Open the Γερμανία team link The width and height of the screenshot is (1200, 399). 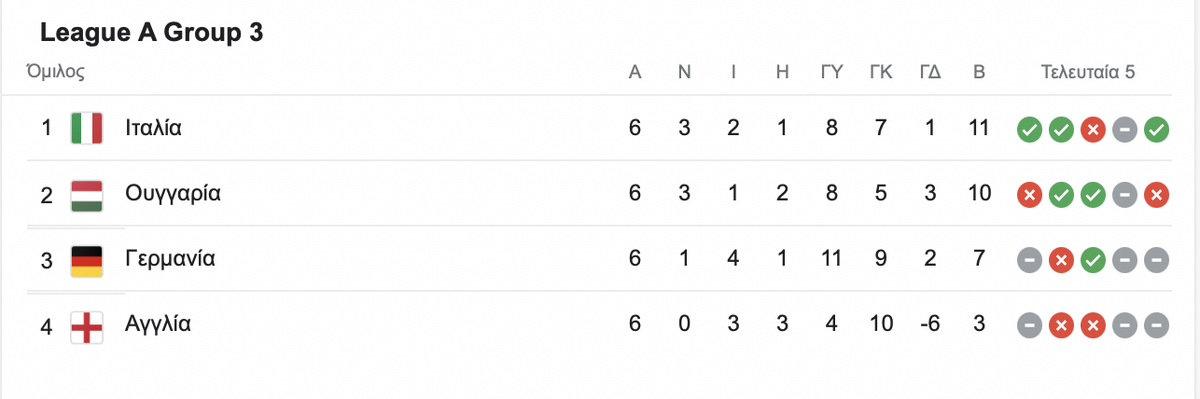170,260
